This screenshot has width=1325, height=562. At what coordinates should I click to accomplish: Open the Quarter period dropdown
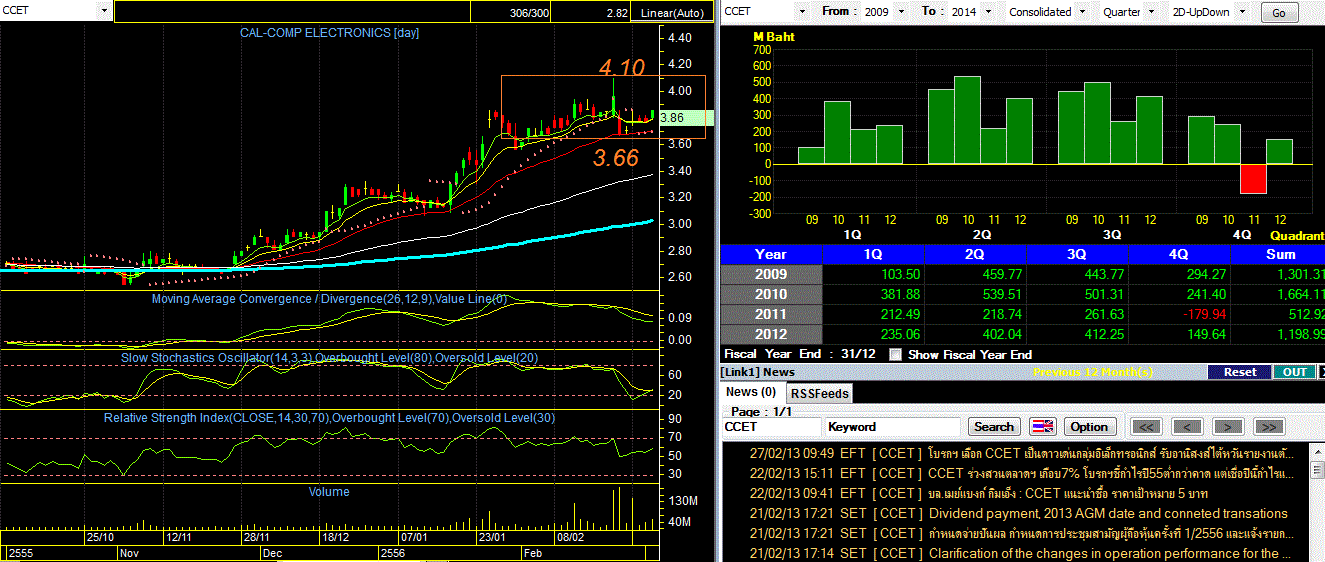(x=1153, y=11)
